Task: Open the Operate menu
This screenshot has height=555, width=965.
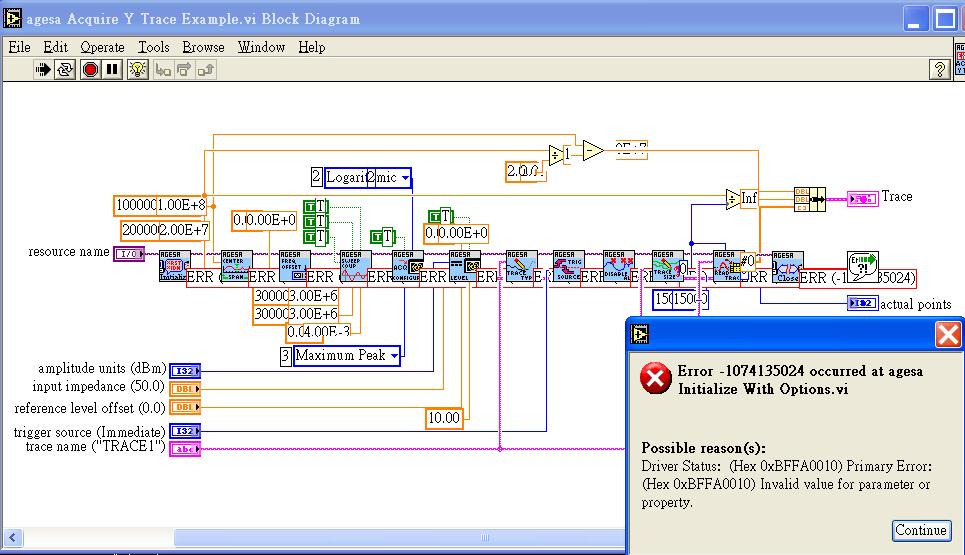Action: pyautogui.click(x=102, y=47)
